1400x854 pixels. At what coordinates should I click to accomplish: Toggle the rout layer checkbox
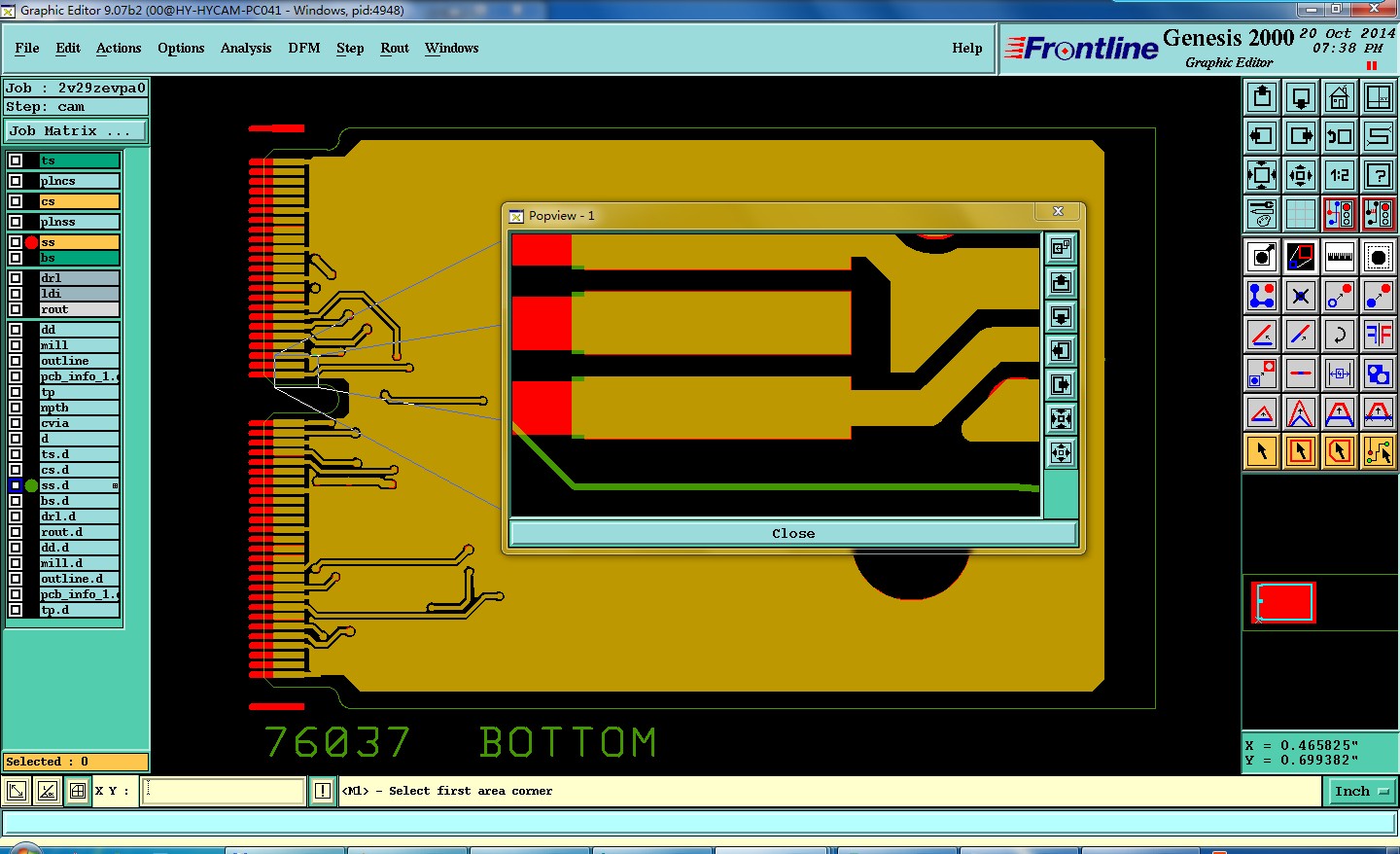click(16, 309)
